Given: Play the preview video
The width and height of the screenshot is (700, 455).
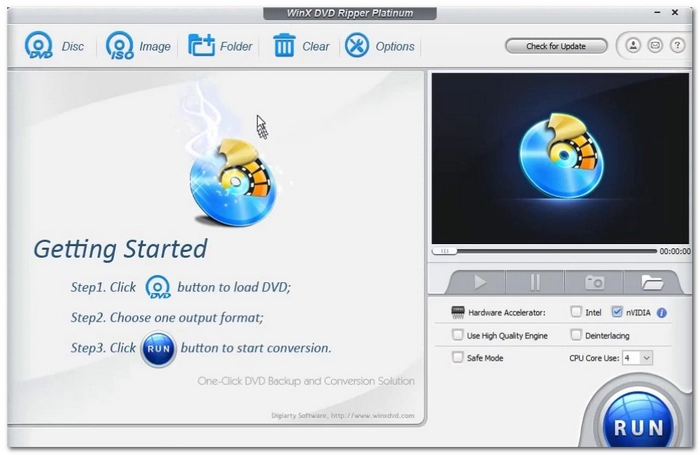Looking at the screenshot, I should tap(479, 282).
